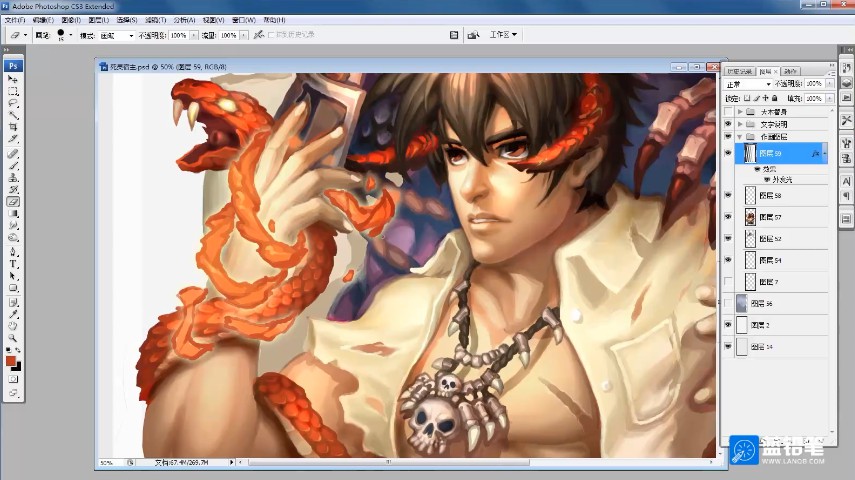Hide layer 58 visibility eye
This screenshot has height=480, width=855.
(728, 195)
